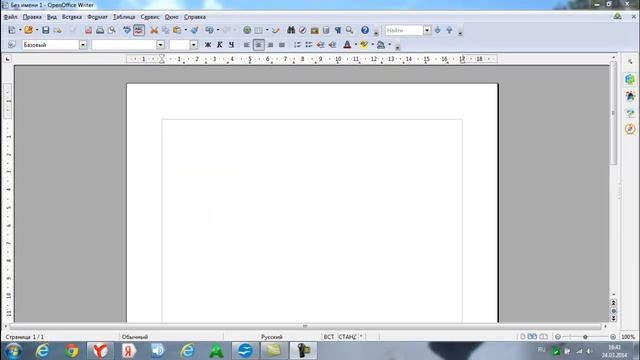Click the Русский language field in status bar
The image size is (640, 360).
tap(272, 337)
